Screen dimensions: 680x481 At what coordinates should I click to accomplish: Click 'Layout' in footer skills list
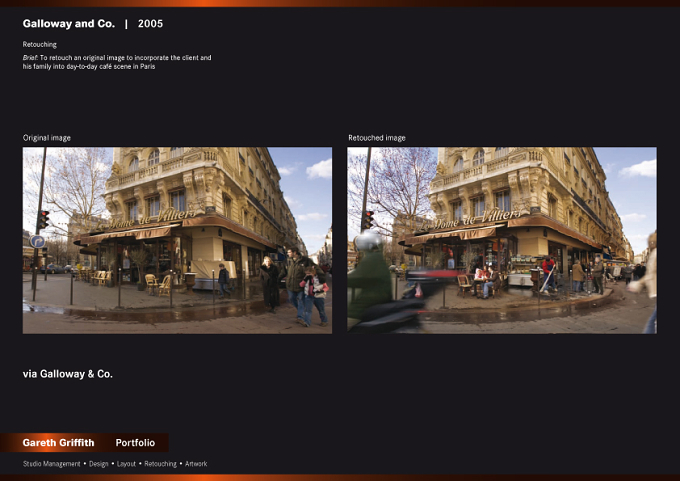[126, 464]
